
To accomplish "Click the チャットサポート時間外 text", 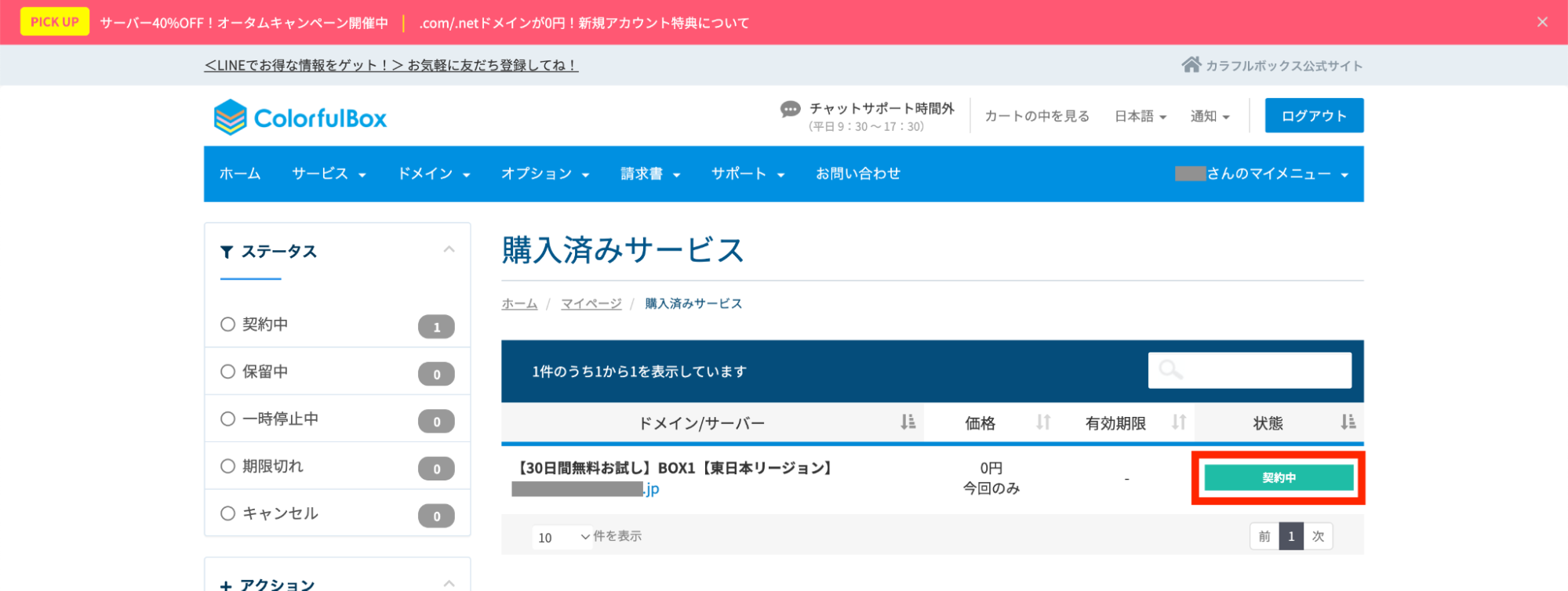I will pos(882,108).
